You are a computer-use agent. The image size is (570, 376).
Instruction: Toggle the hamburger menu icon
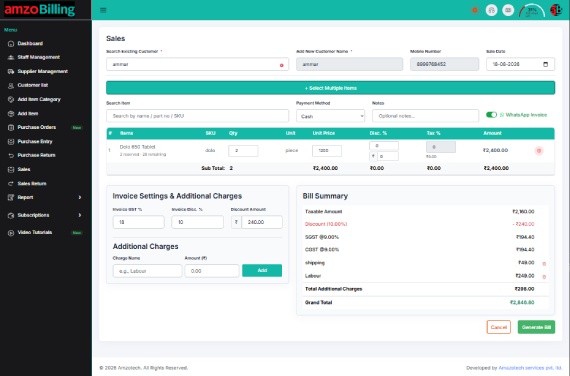[x=103, y=10]
